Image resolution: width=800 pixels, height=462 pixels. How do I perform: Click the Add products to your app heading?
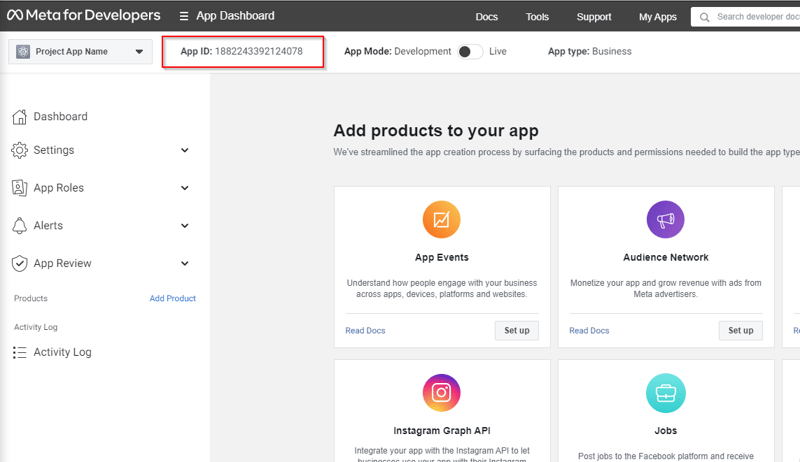click(436, 131)
